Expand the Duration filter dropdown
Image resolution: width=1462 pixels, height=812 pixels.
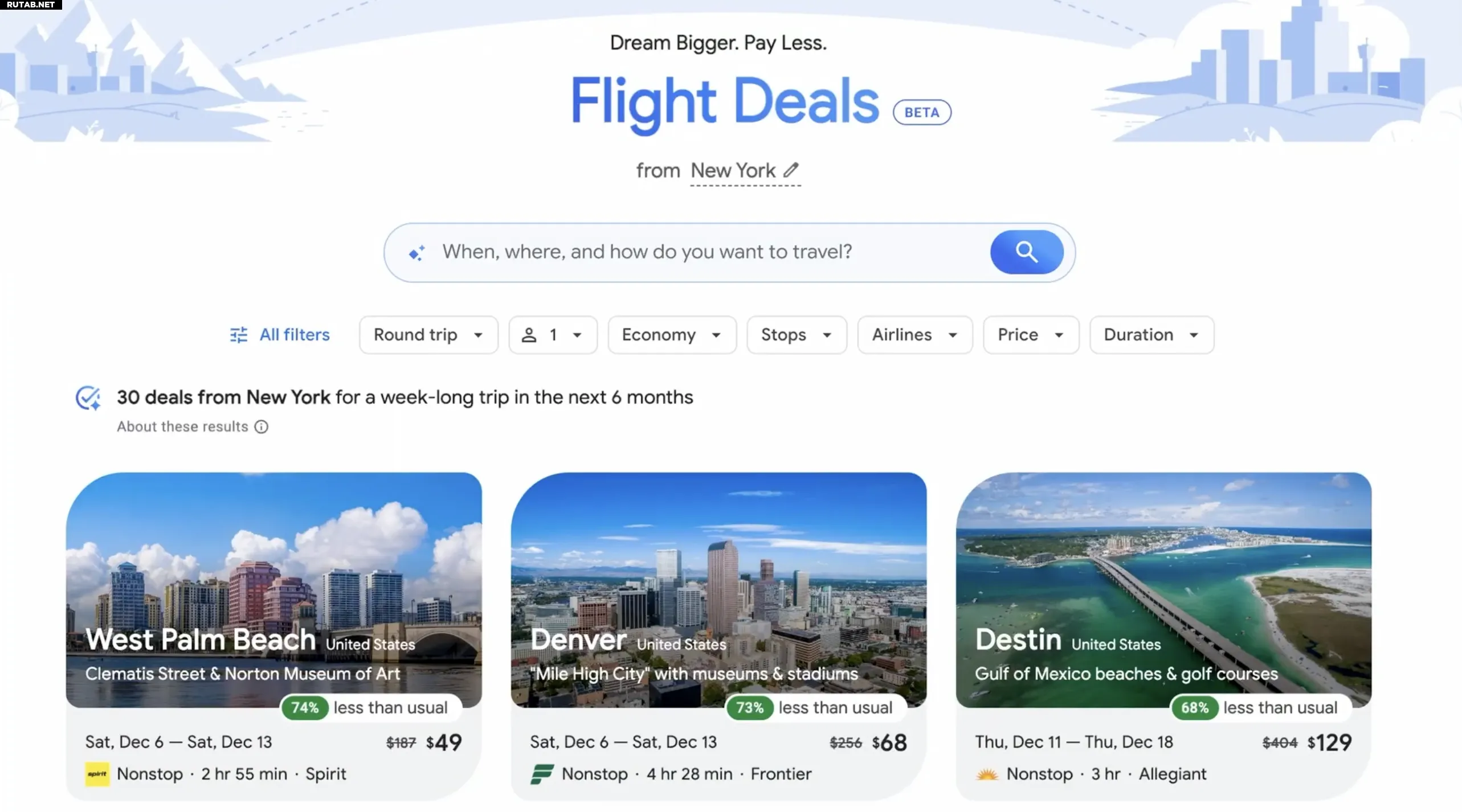tap(1151, 335)
